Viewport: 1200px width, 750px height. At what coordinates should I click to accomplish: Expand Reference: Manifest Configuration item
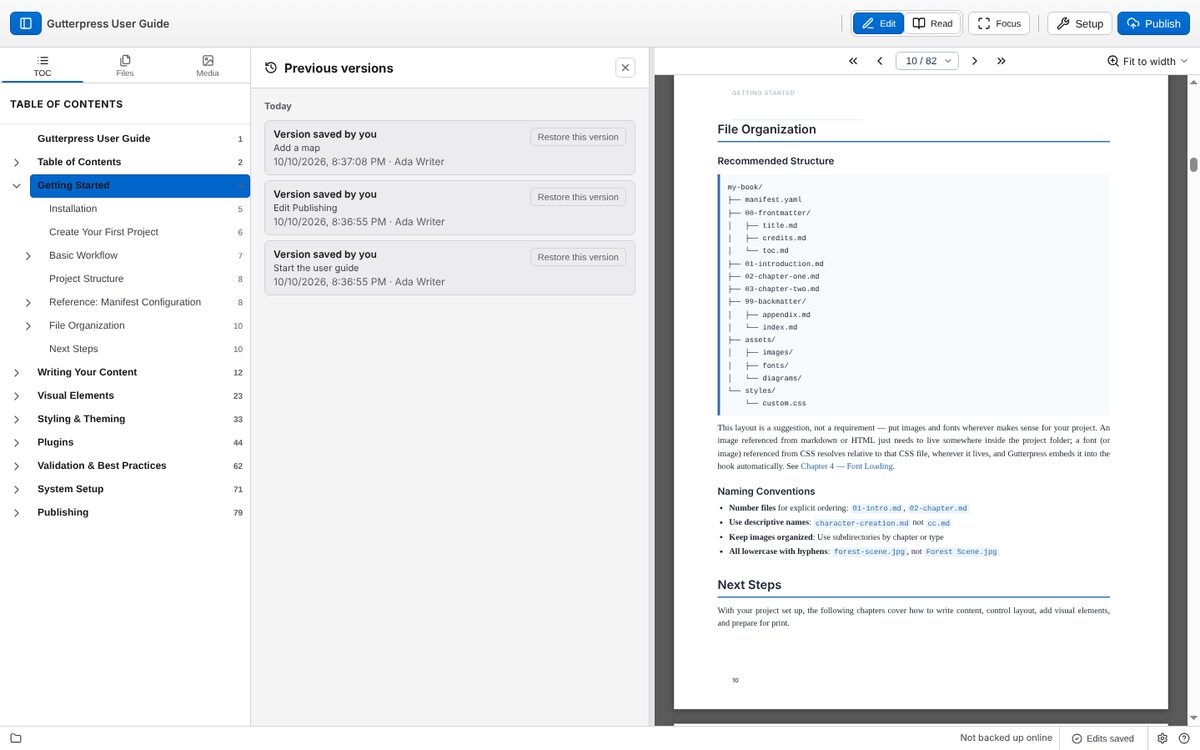(x=28, y=302)
